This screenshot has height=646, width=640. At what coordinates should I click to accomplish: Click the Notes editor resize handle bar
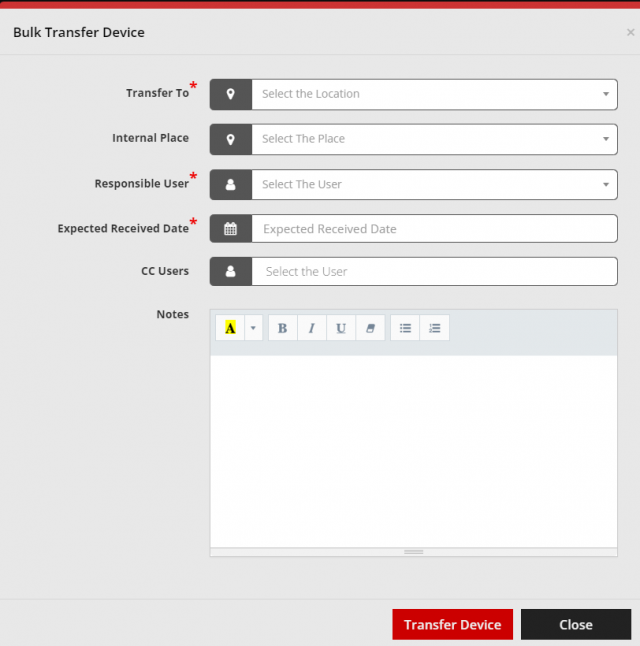point(414,552)
